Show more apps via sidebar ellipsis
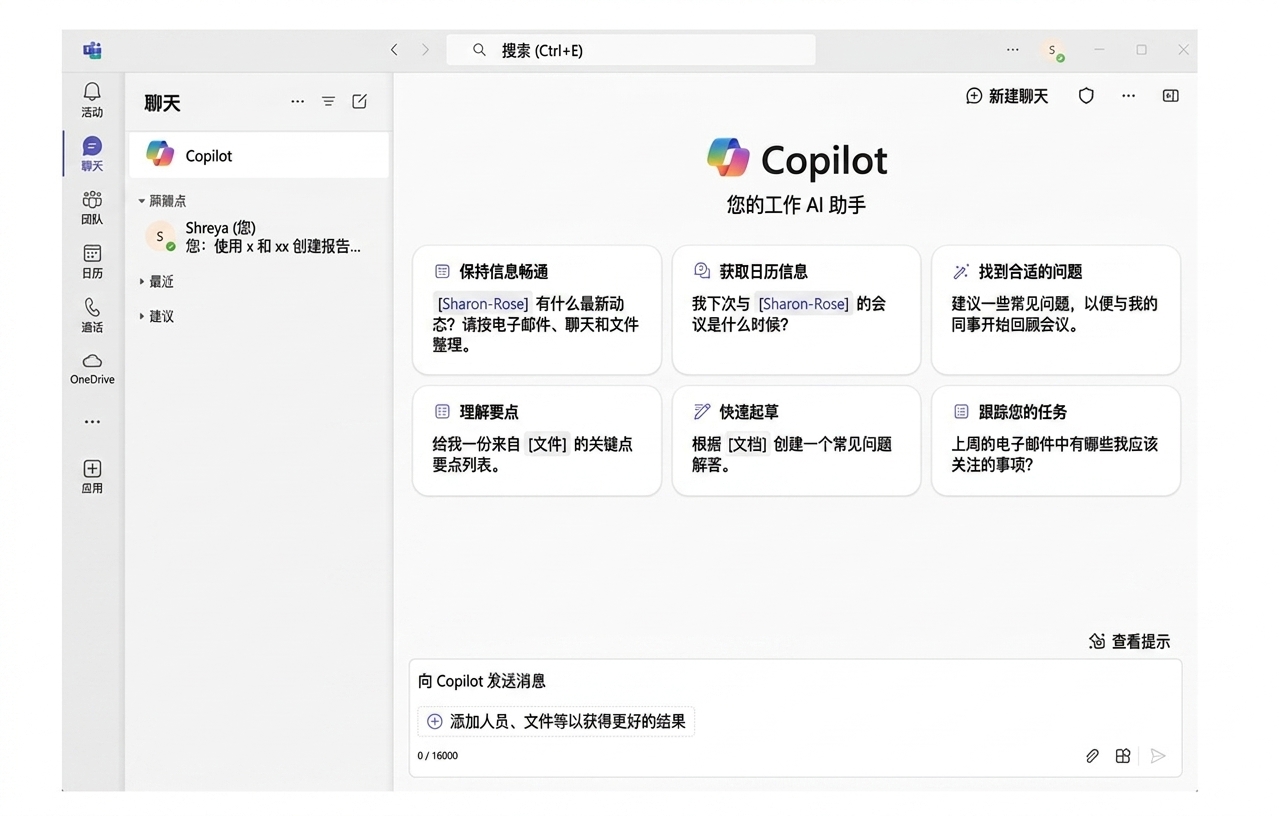The width and height of the screenshot is (1279, 816). [x=92, y=422]
